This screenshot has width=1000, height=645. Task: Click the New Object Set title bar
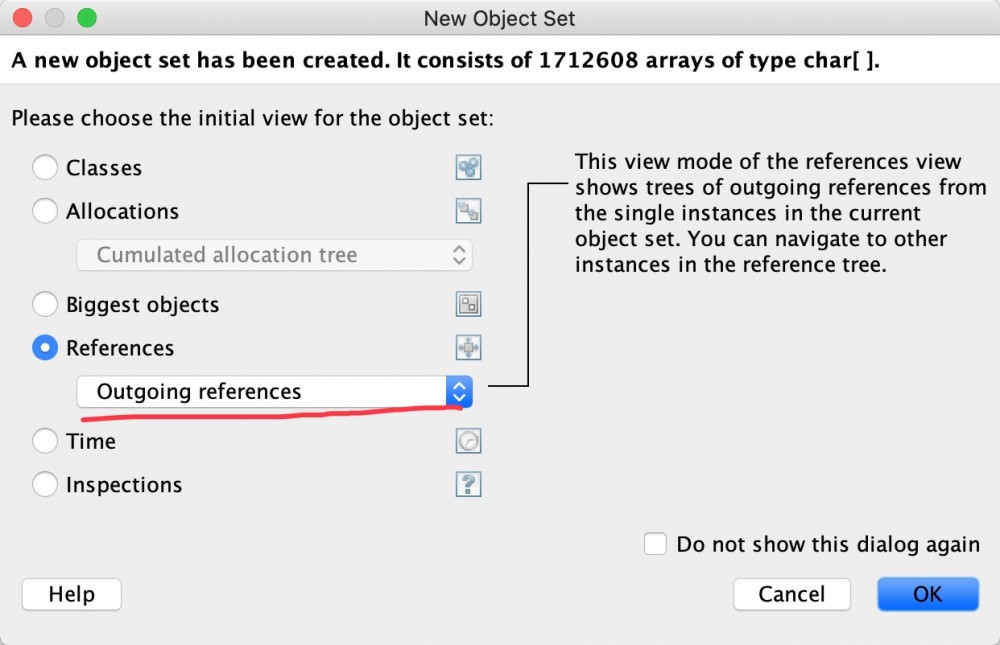[x=500, y=18]
